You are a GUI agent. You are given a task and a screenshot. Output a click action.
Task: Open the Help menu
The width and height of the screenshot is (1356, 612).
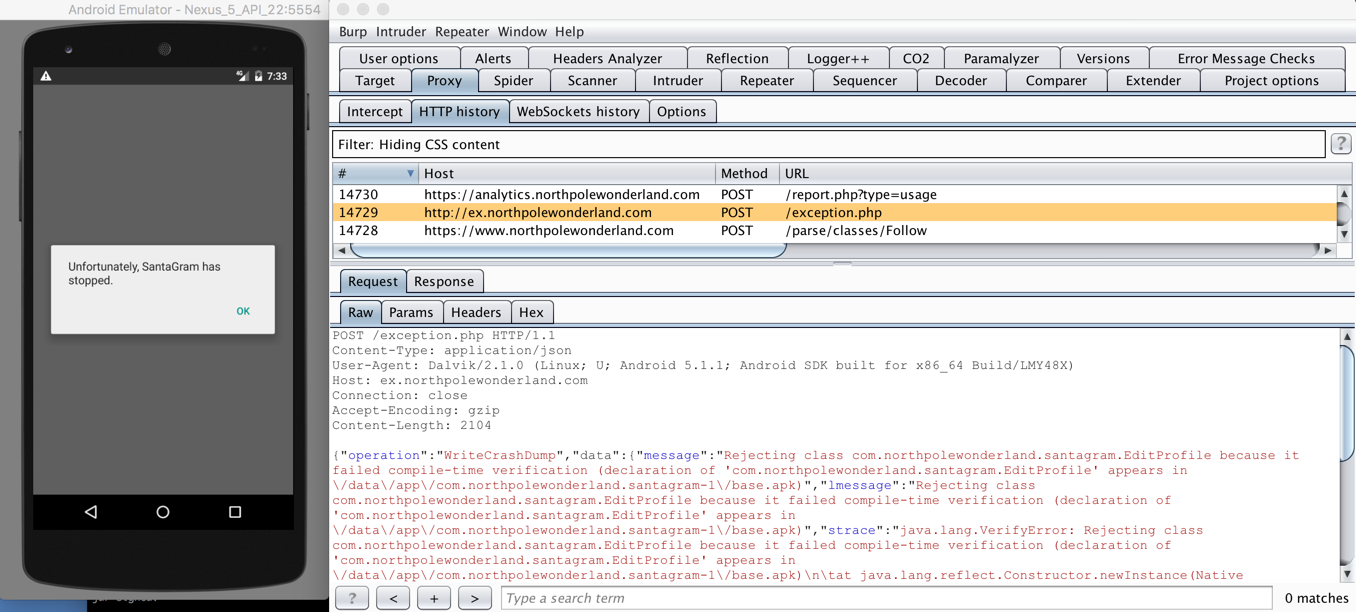[x=569, y=32]
